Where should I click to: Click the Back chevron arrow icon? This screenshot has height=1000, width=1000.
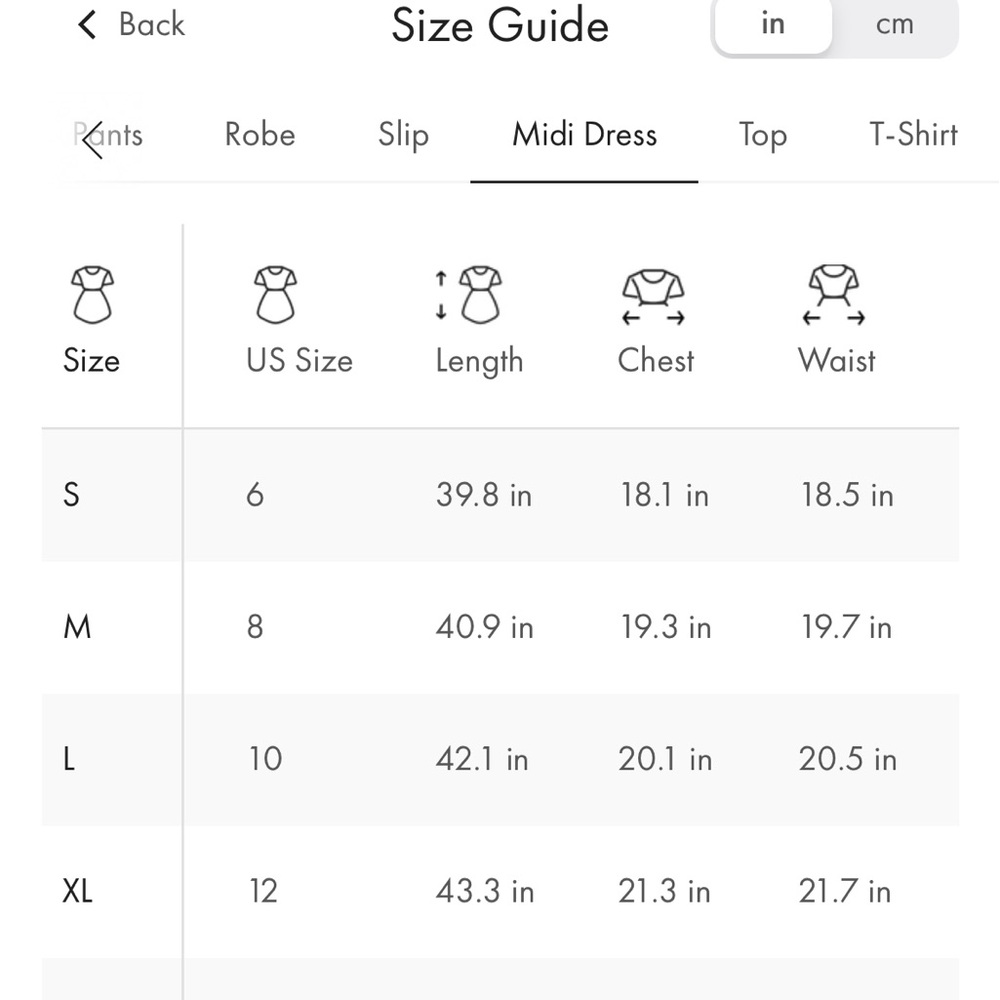point(87,25)
